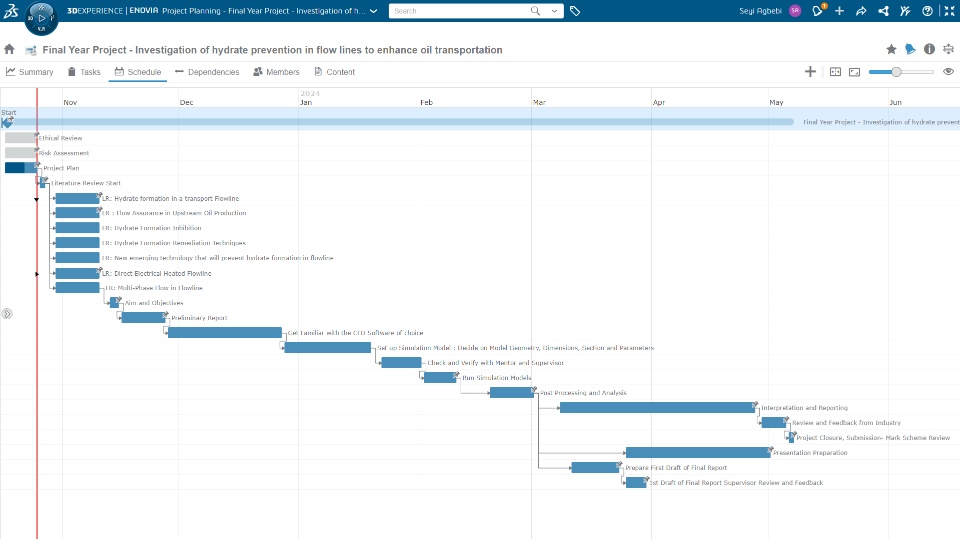Open the Dependencies tab
The height and width of the screenshot is (539, 960).
tap(207, 72)
